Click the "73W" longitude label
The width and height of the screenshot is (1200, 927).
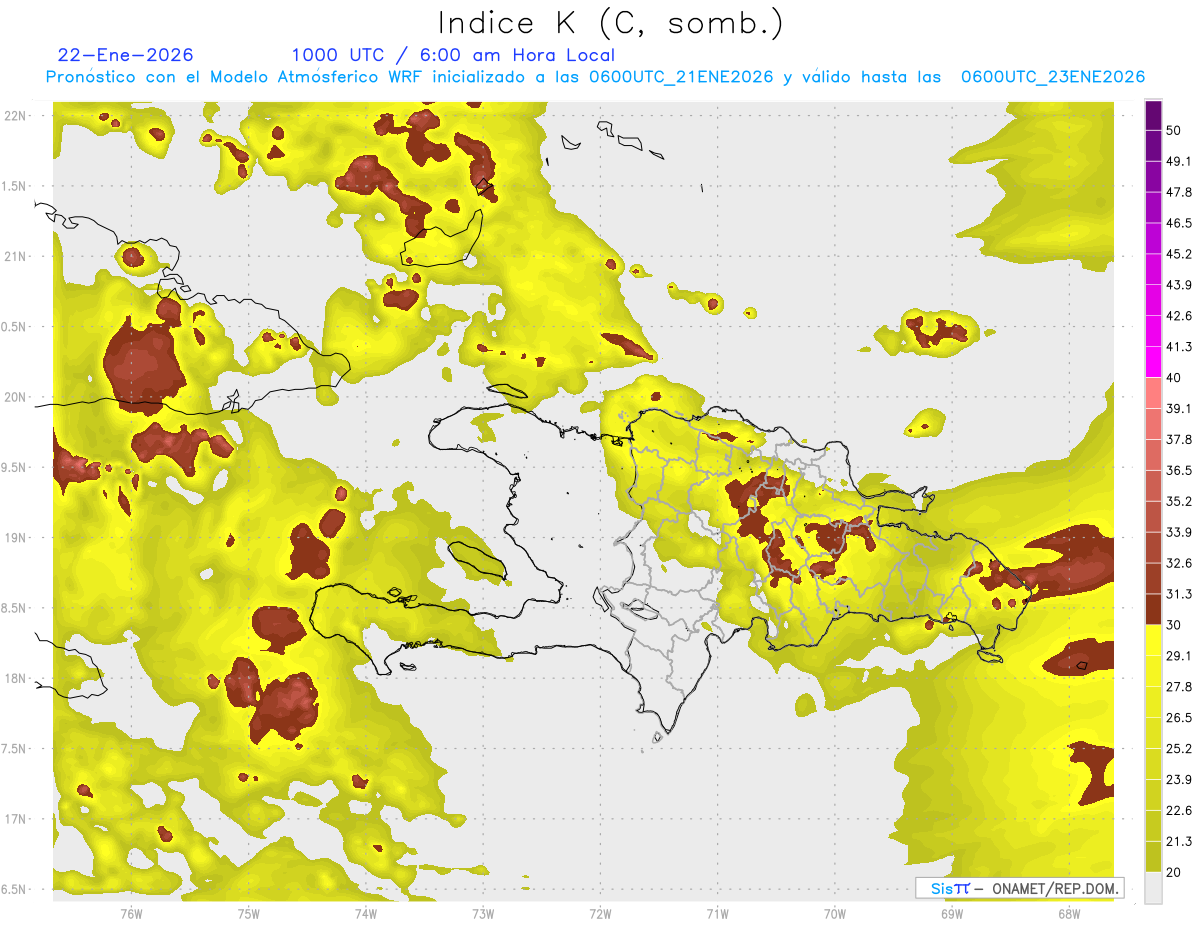coord(483,913)
